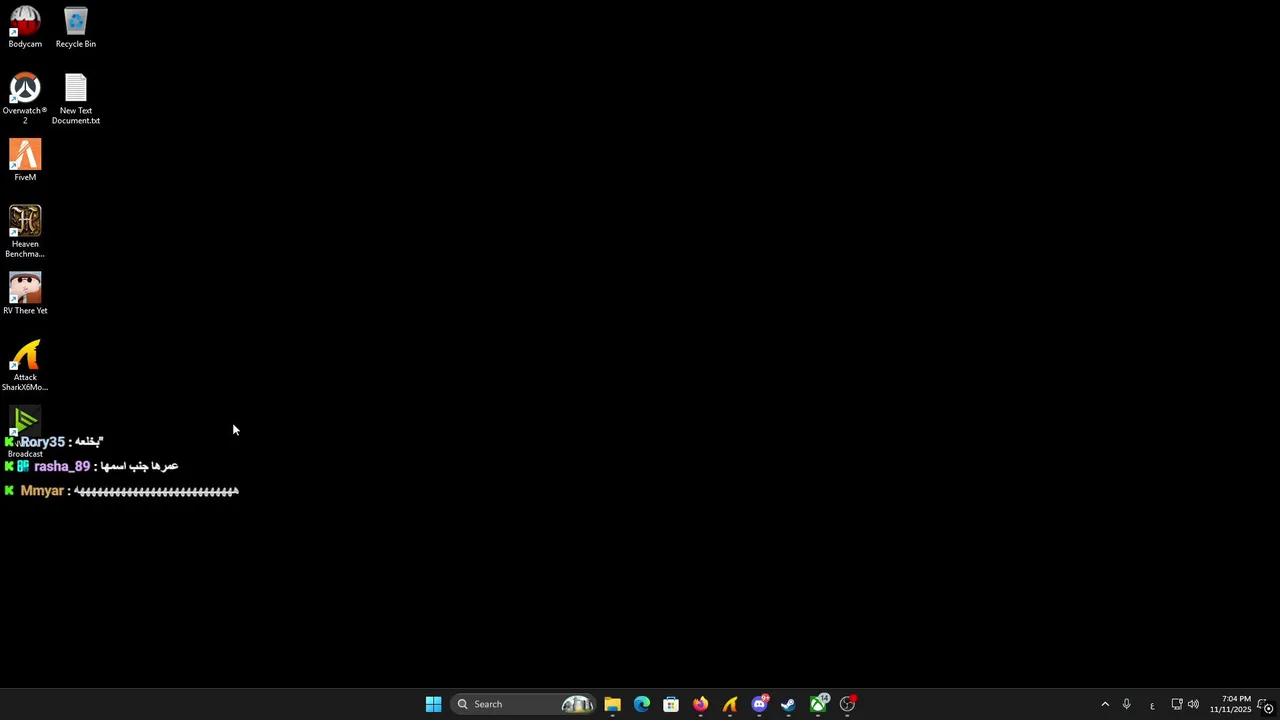The width and height of the screenshot is (1280, 720).
Task: Open Firefox from the taskbar
Action: (700, 704)
